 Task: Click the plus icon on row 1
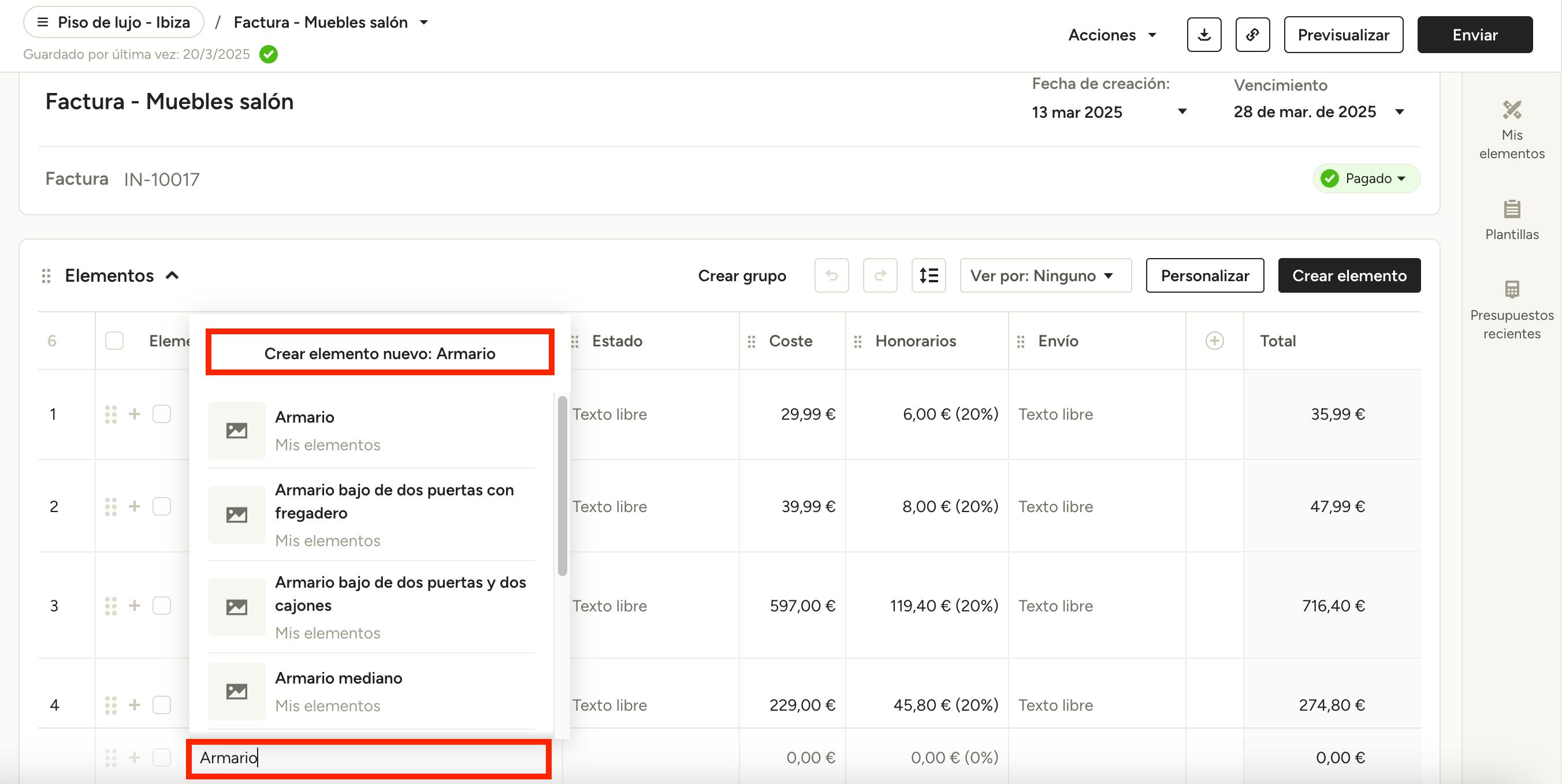coord(135,415)
